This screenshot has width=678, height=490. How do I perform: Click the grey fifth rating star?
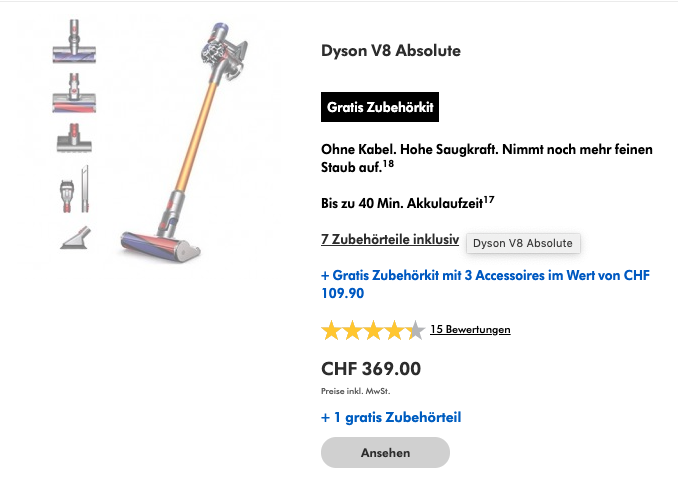[415, 330]
